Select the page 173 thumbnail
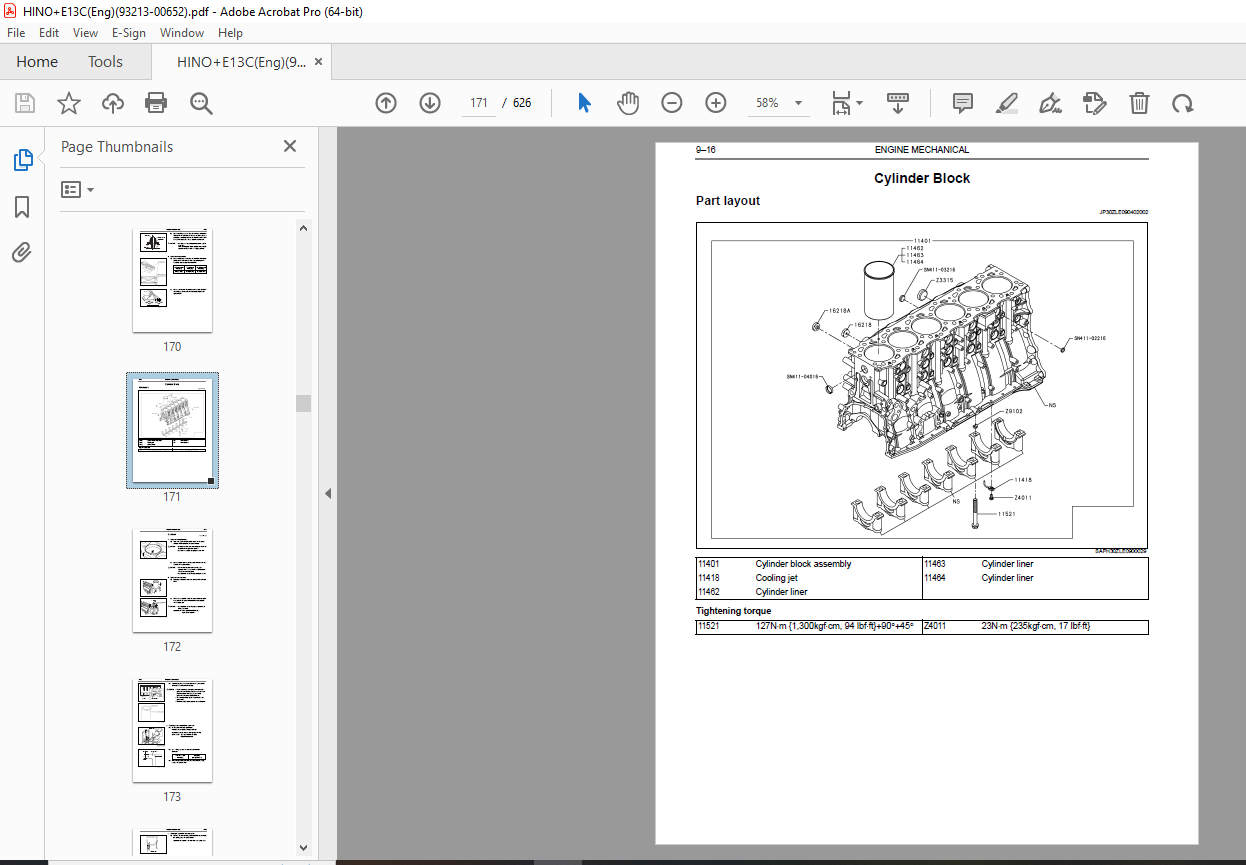The height and width of the screenshot is (865, 1246). [172, 730]
